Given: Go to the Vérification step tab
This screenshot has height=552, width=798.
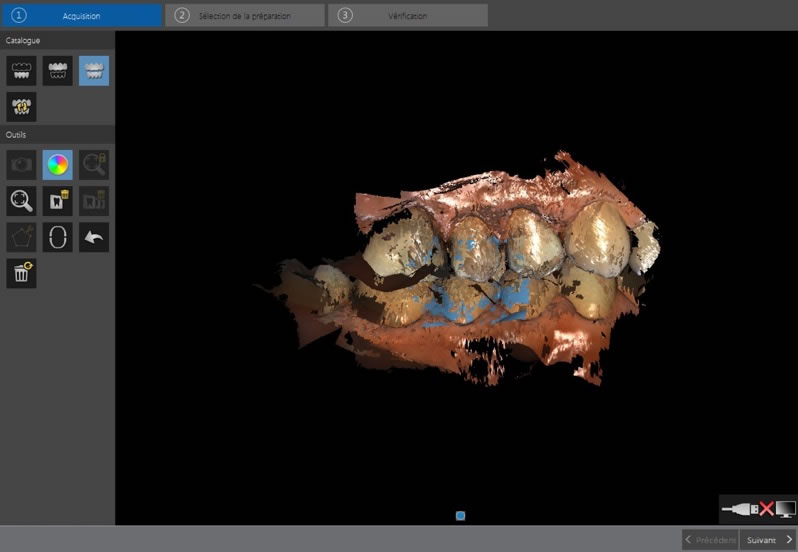Looking at the screenshot, I should pyautogui.click(x=407, y=15).
